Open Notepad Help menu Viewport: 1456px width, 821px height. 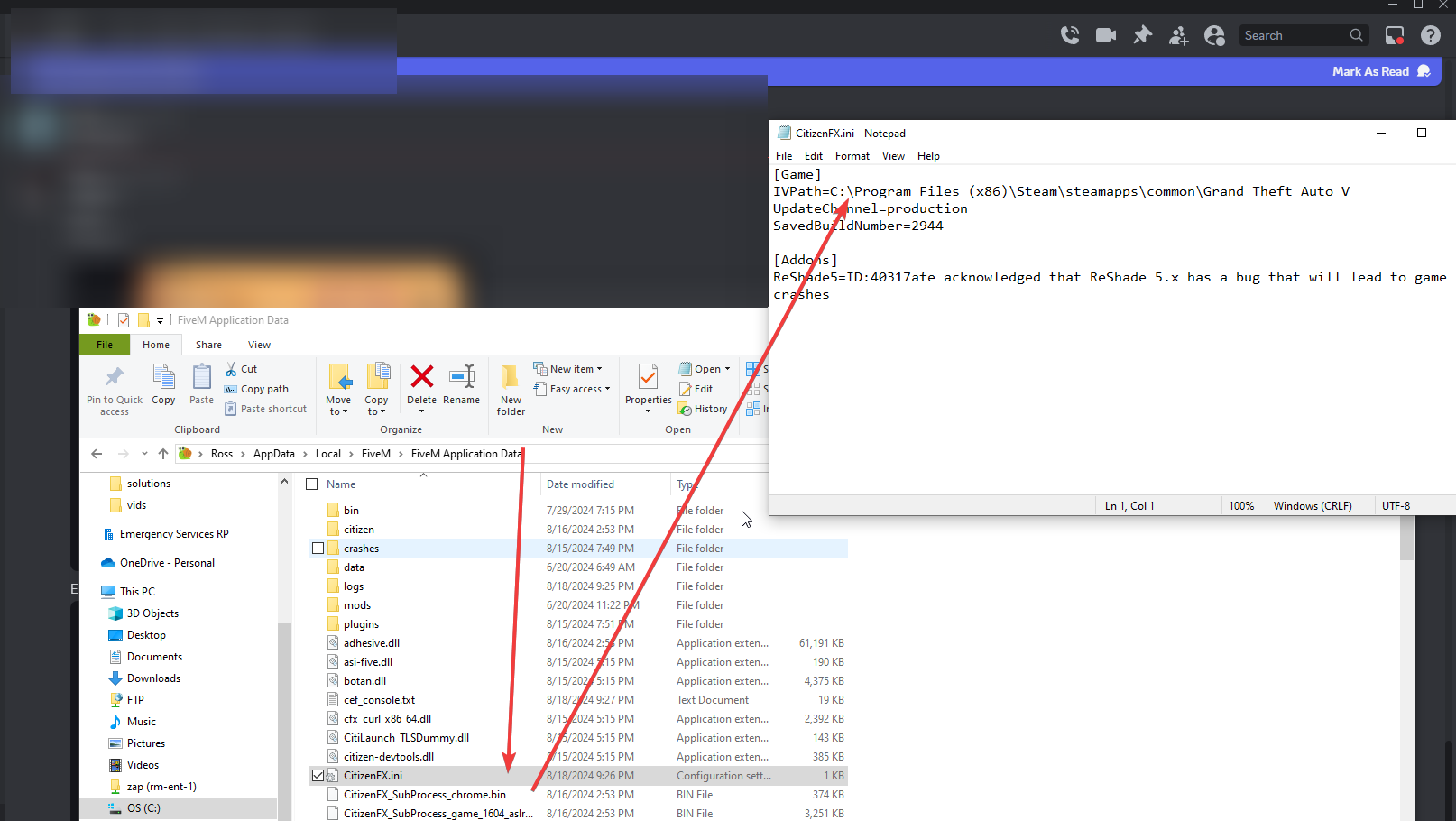coord(928,156)
